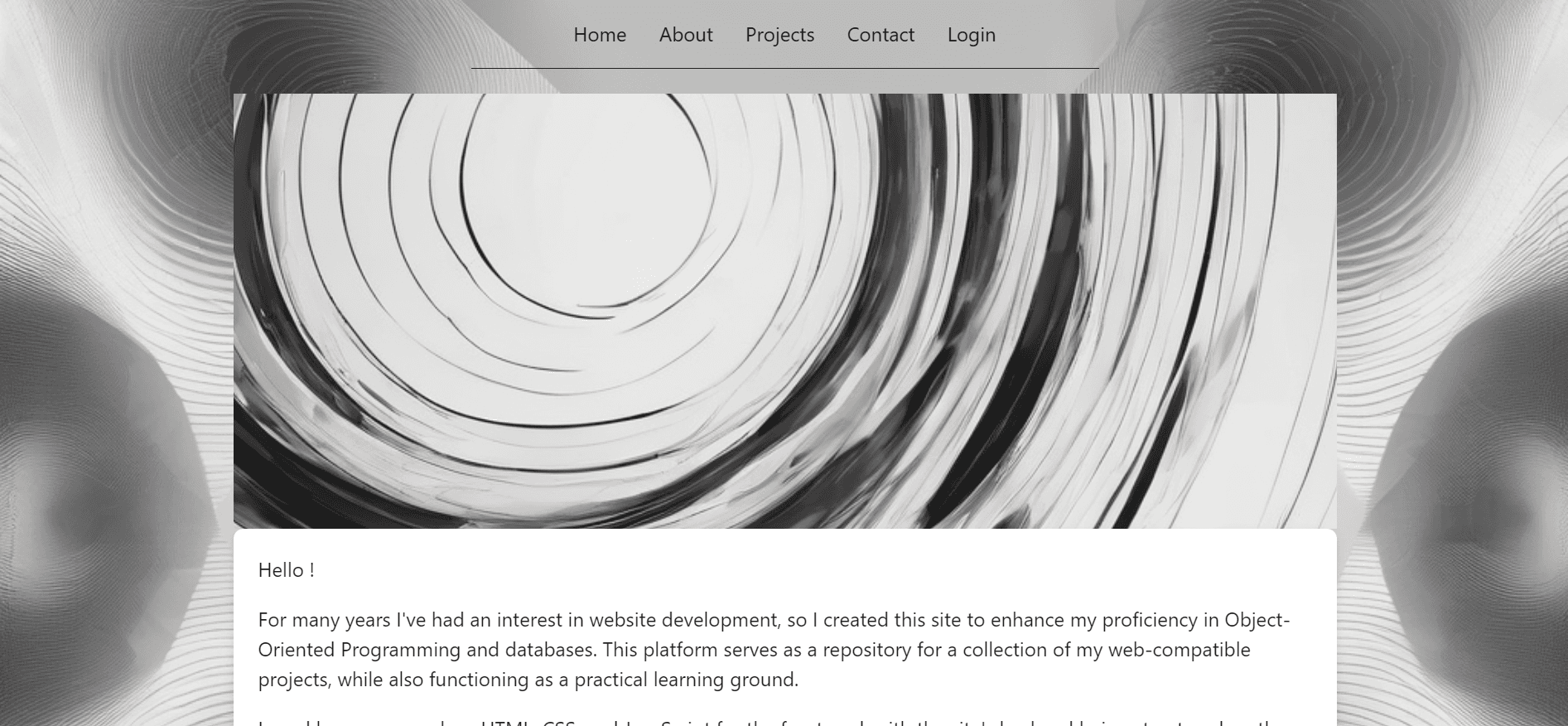The image size is (1568, 726).
Task: Go to the About page
Action: [686, 35]
